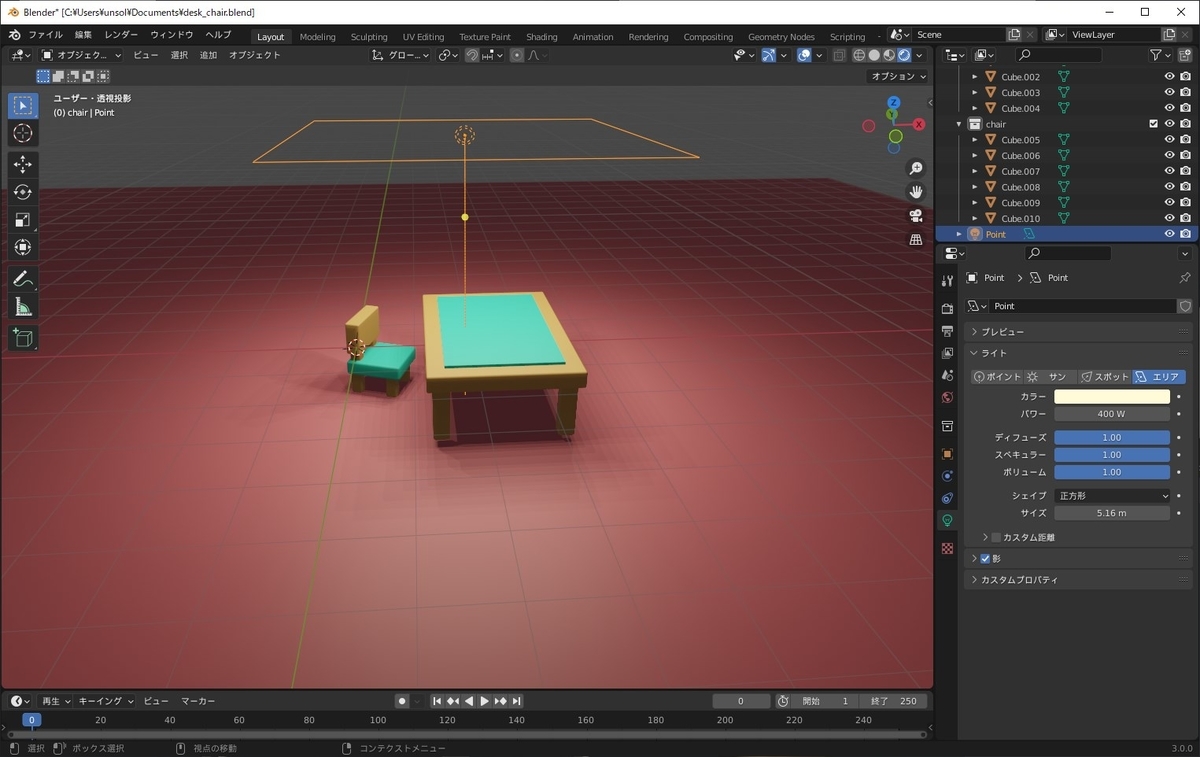Open the 編集 menu
The width and height of the screenshot is (1200, 757).
pos(84,35)
